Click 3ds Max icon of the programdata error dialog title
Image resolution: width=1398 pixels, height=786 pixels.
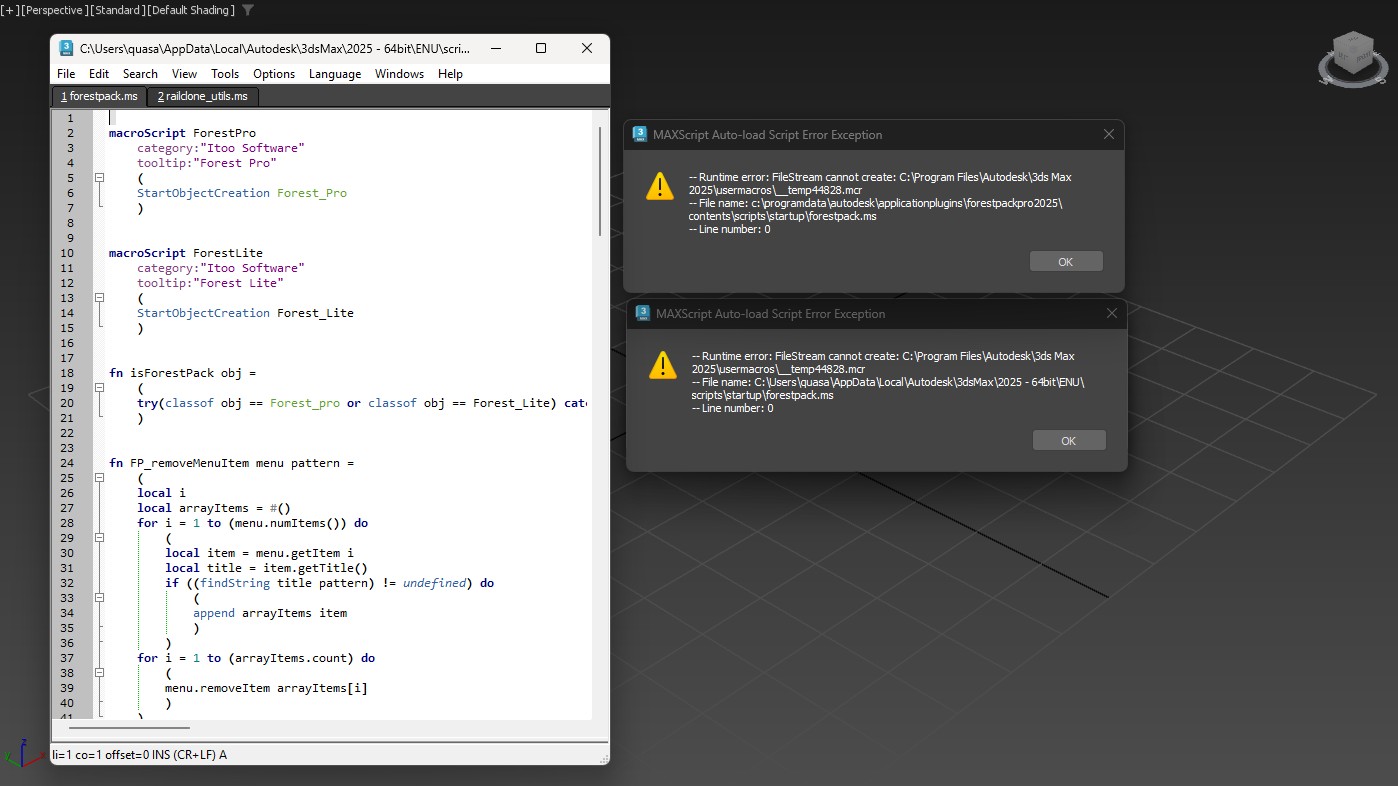(640, 134)
